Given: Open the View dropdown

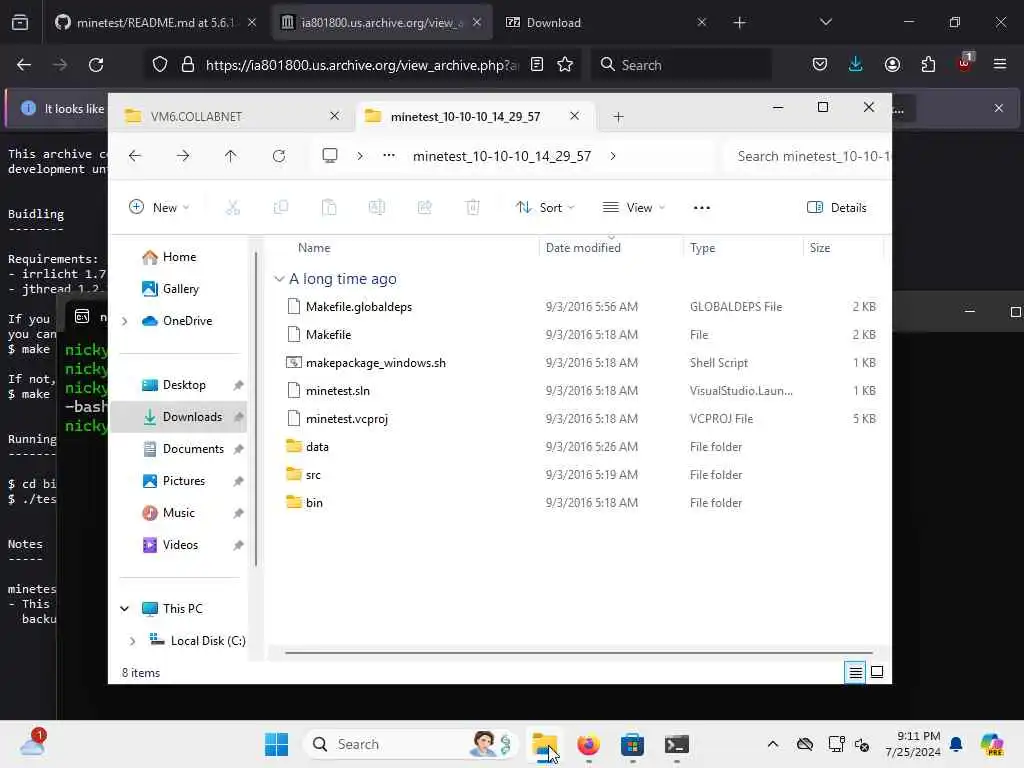Looking at the screenshot, I should point(633,208).
